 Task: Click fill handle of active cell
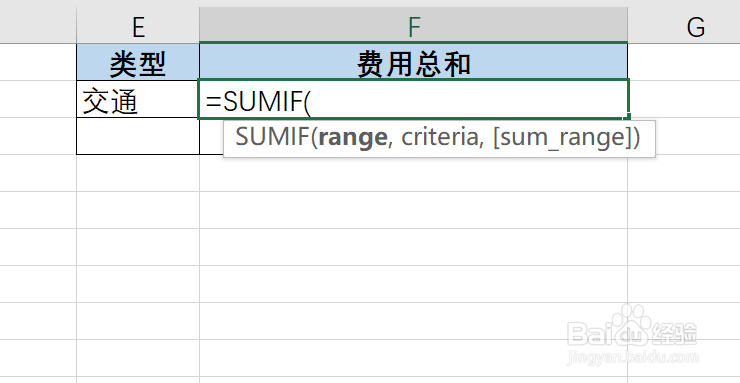click(628, 117)
